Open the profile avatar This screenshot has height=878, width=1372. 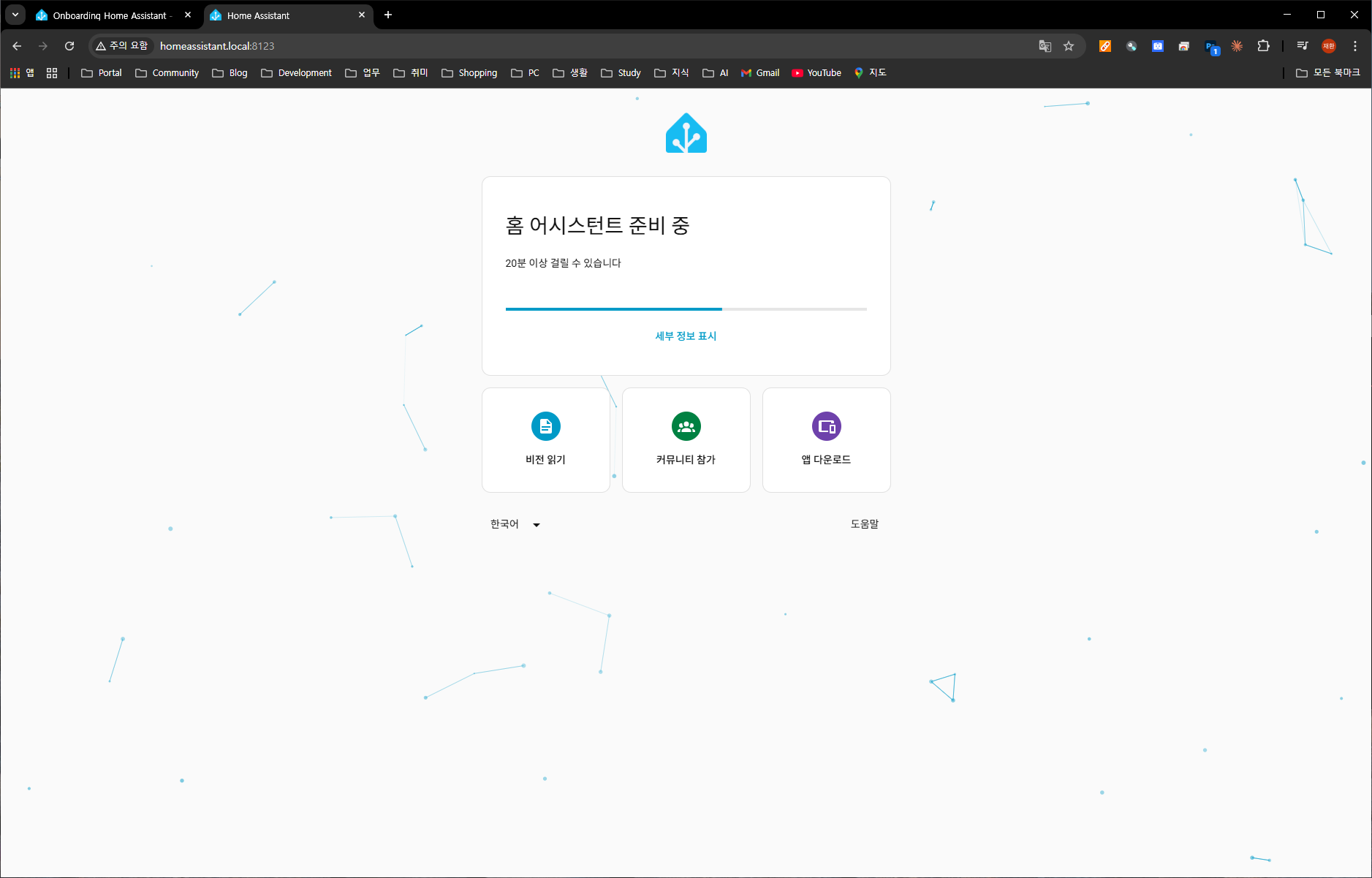[x=1329, y=46]
